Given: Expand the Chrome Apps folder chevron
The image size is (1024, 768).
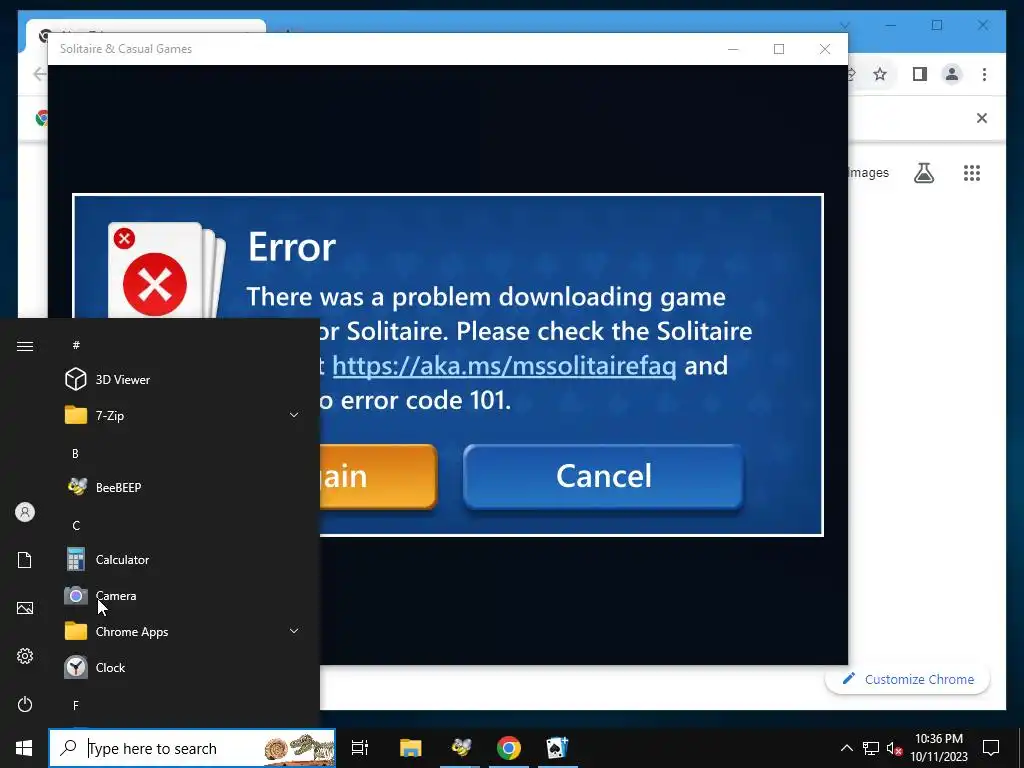Looking at the screenshot, I should point(294,632).
